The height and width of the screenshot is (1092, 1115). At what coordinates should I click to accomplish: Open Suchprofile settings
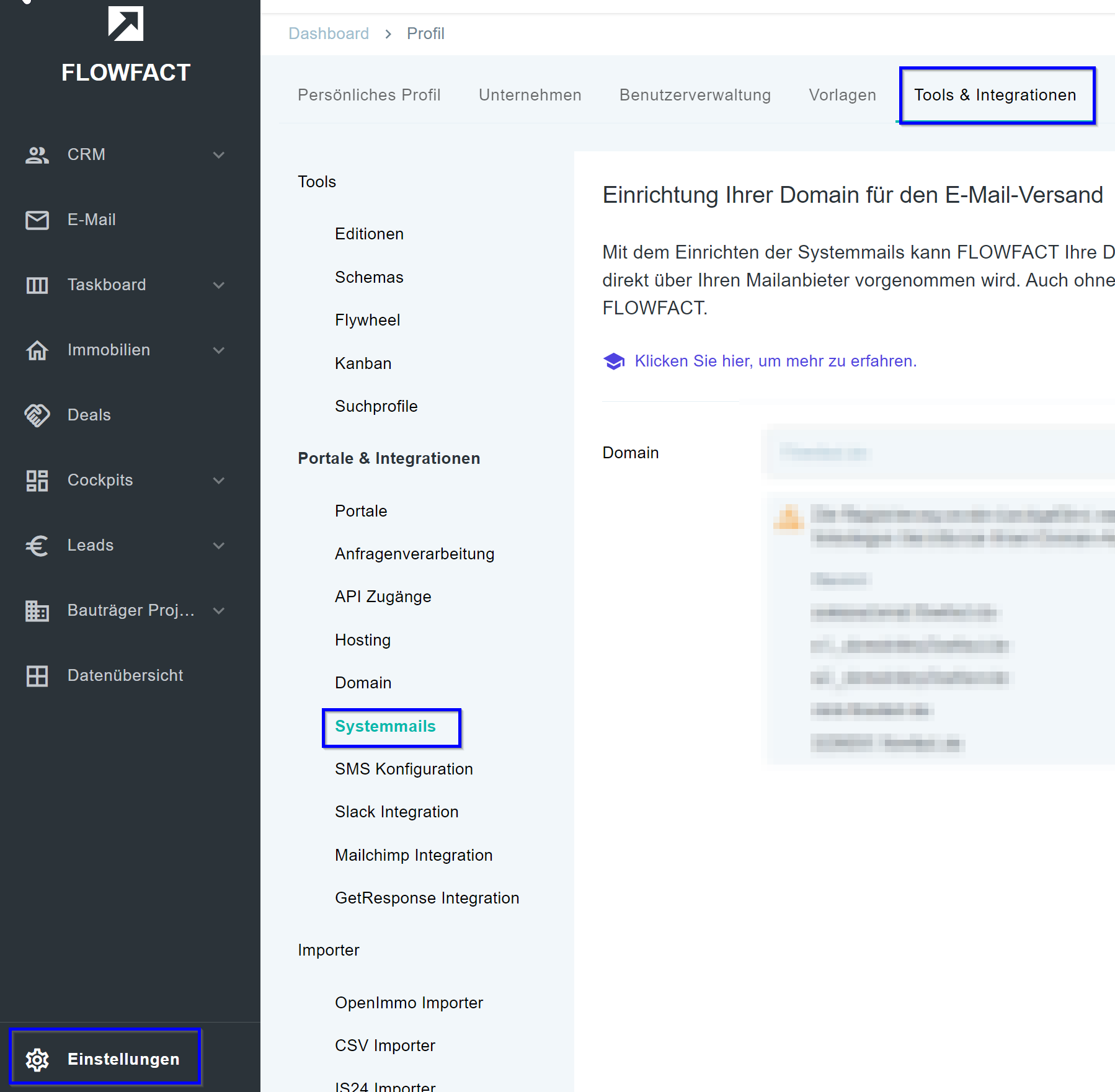pyautogui.click(x=376, y=406)
